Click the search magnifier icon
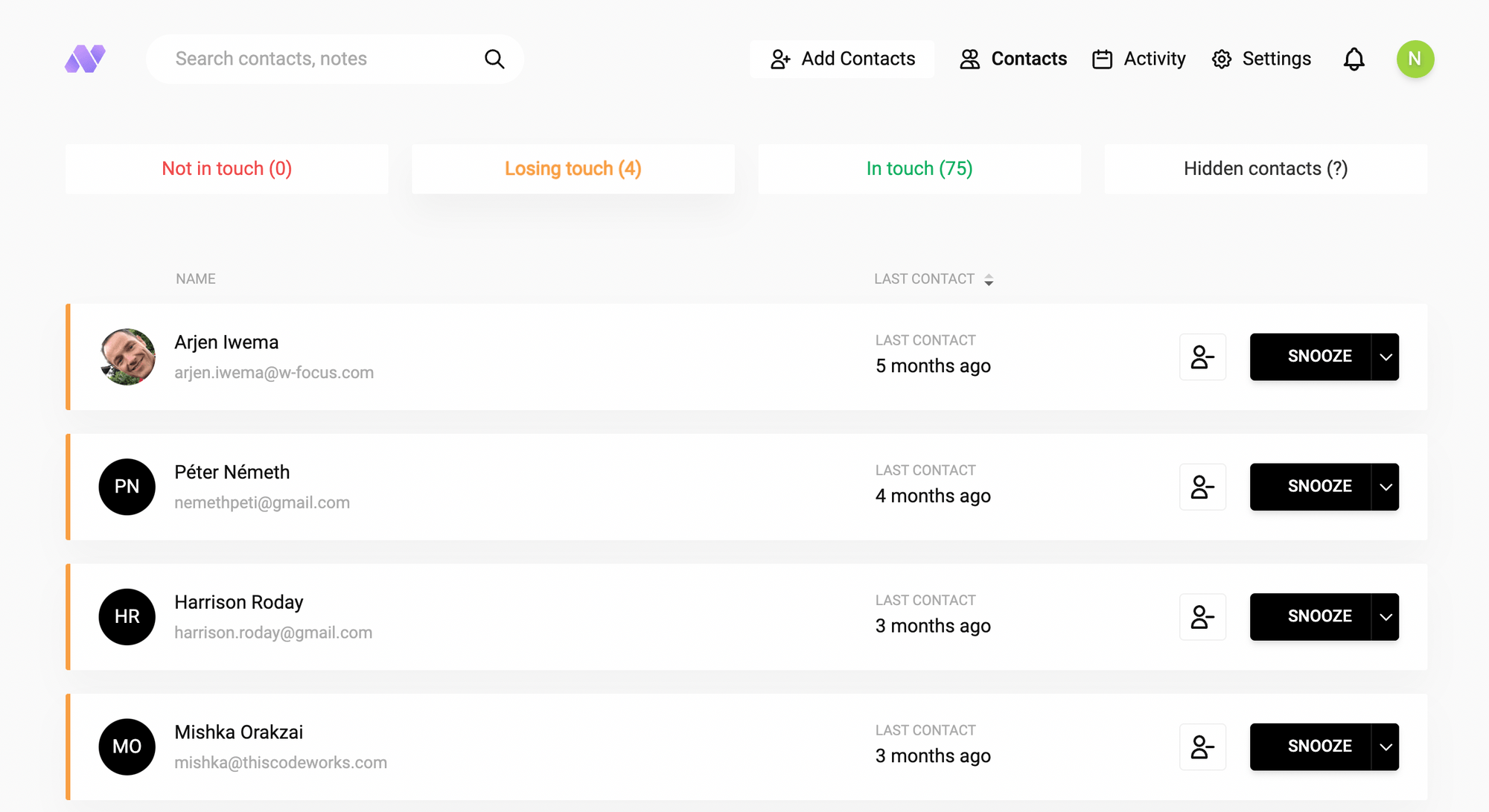1489x812 pixels. [x=494, y=59]
